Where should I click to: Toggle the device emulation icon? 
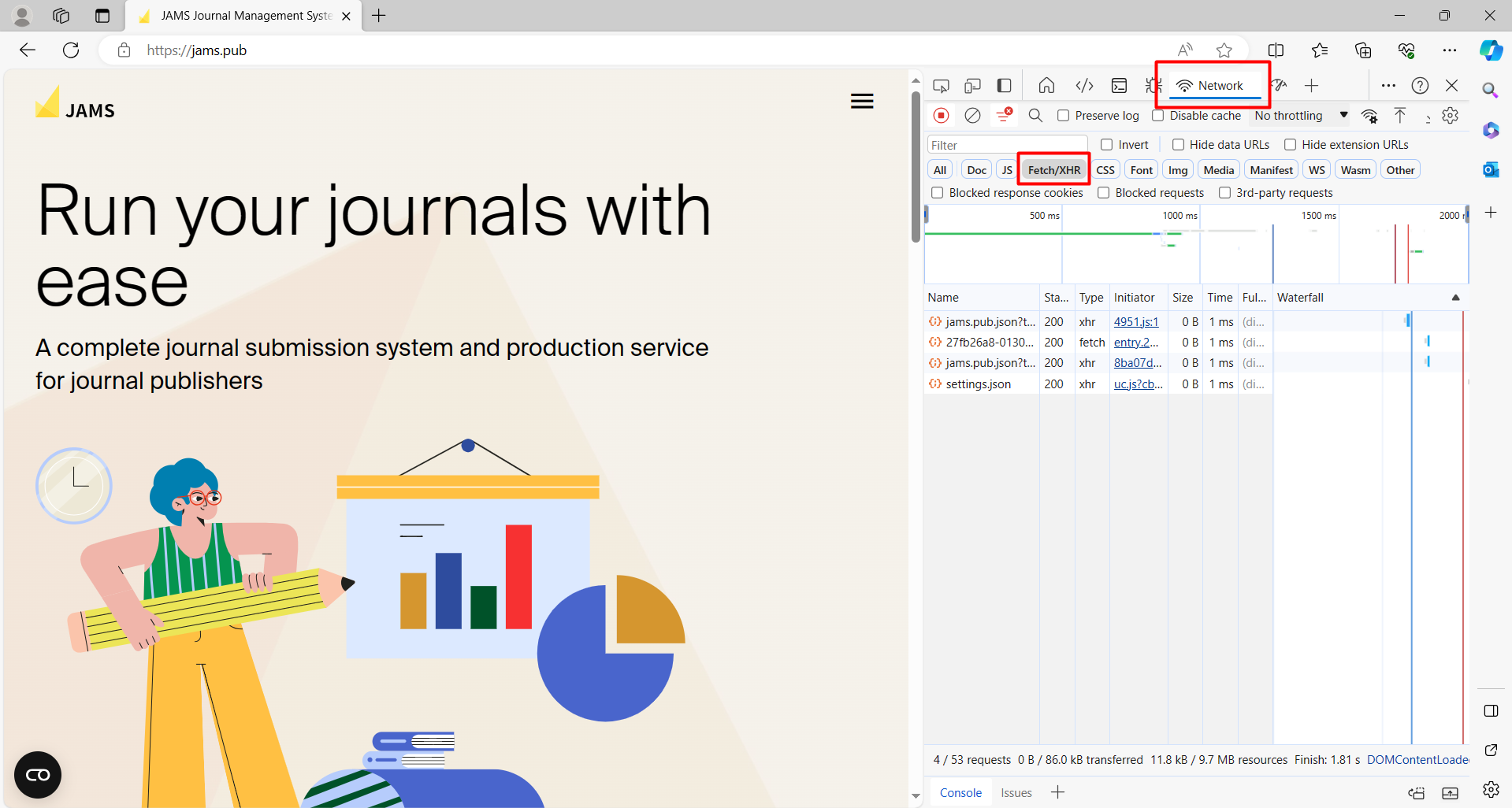click(x=972, y=86)
